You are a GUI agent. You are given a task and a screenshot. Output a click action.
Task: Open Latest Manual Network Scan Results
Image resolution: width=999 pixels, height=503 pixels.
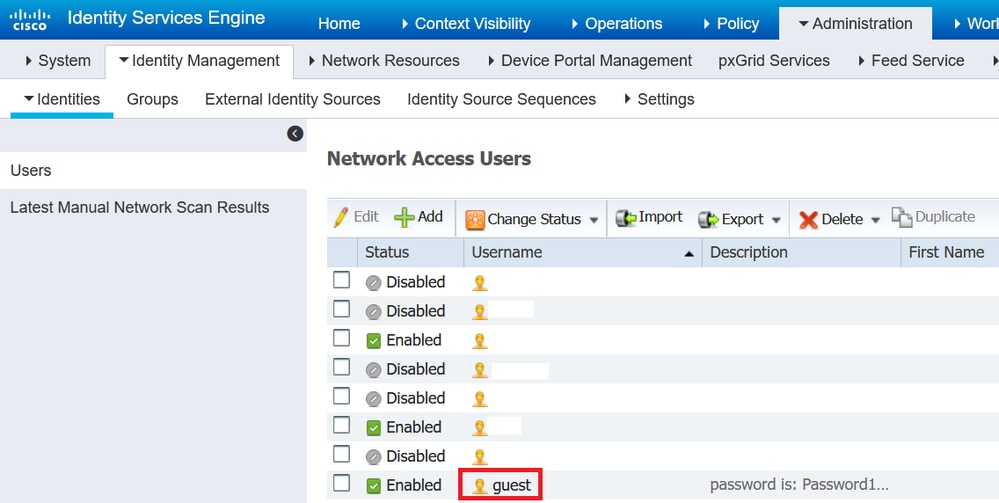click(139, 207)
